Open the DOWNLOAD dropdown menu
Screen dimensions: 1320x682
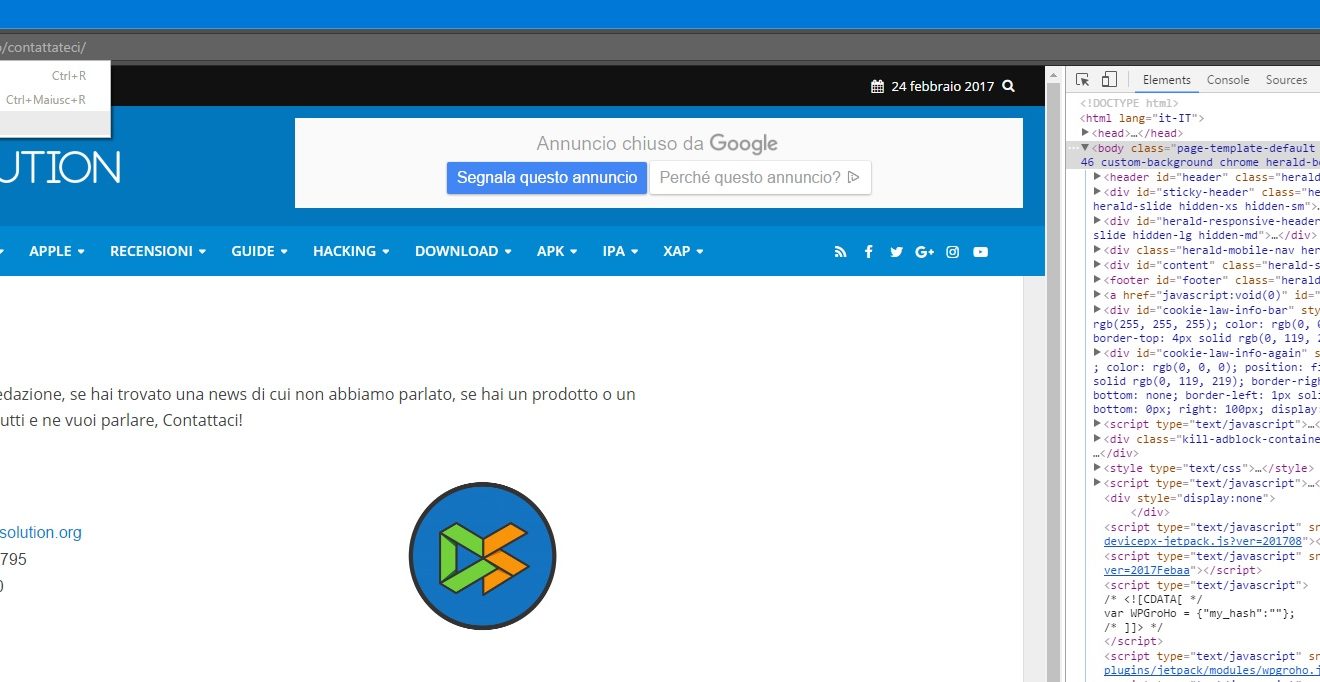coord(464,251)
